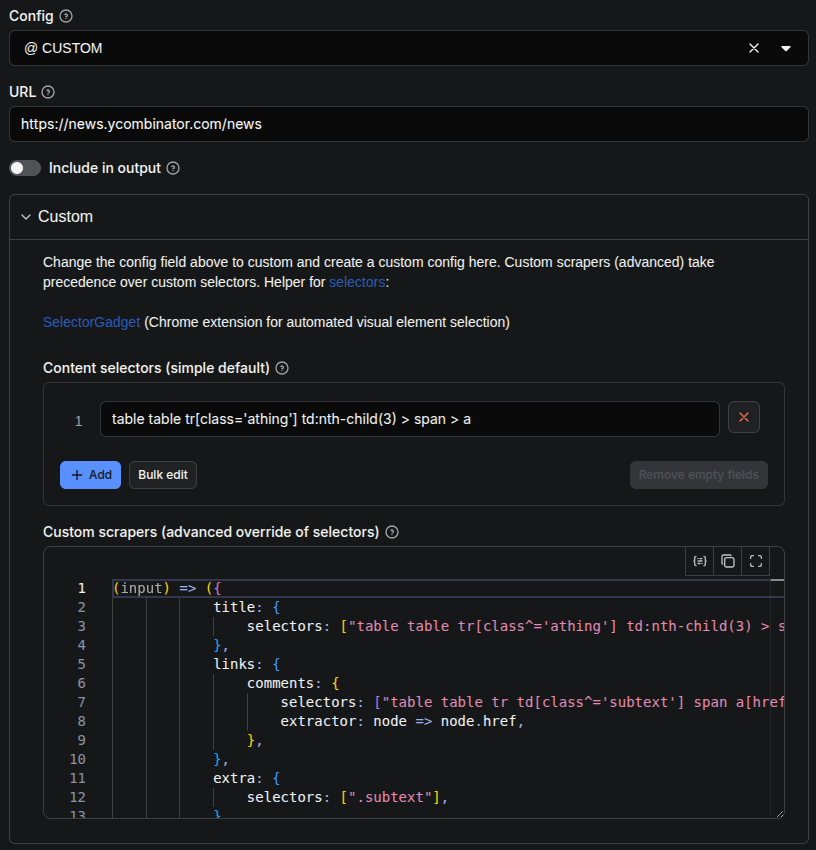Click the URL help icon

tap(48, 92)
